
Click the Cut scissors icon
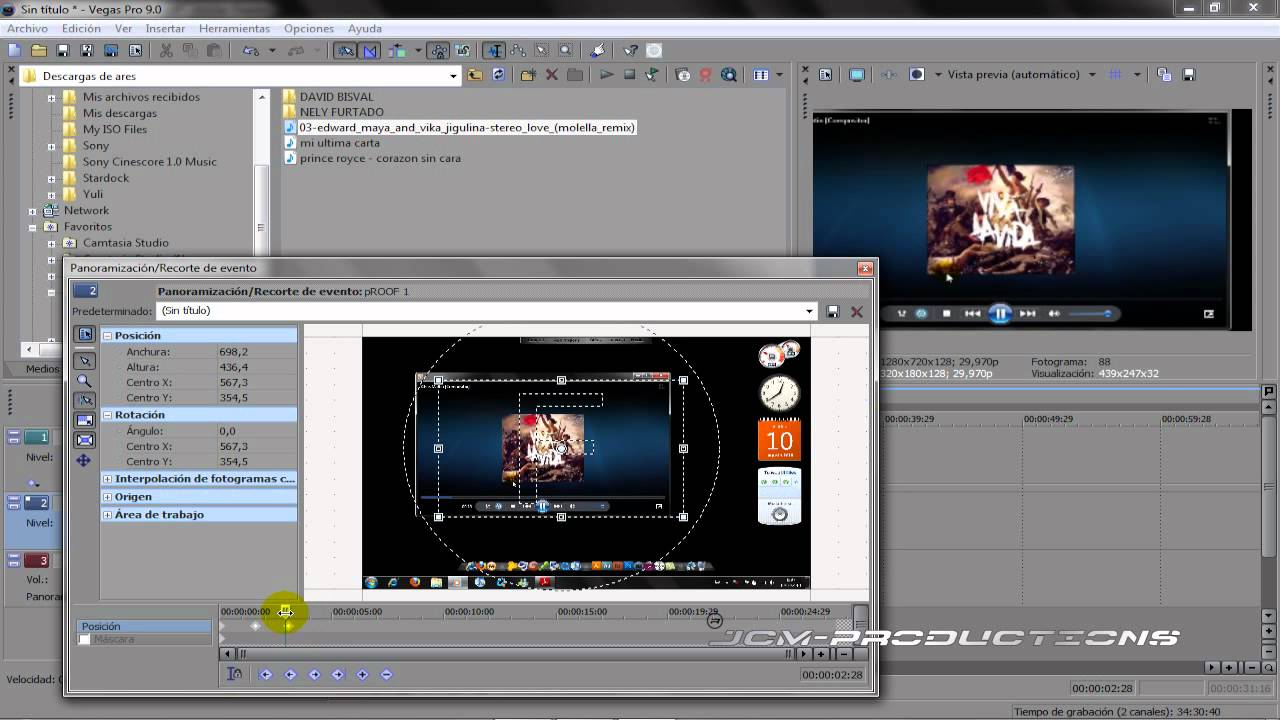pos(166,50)
